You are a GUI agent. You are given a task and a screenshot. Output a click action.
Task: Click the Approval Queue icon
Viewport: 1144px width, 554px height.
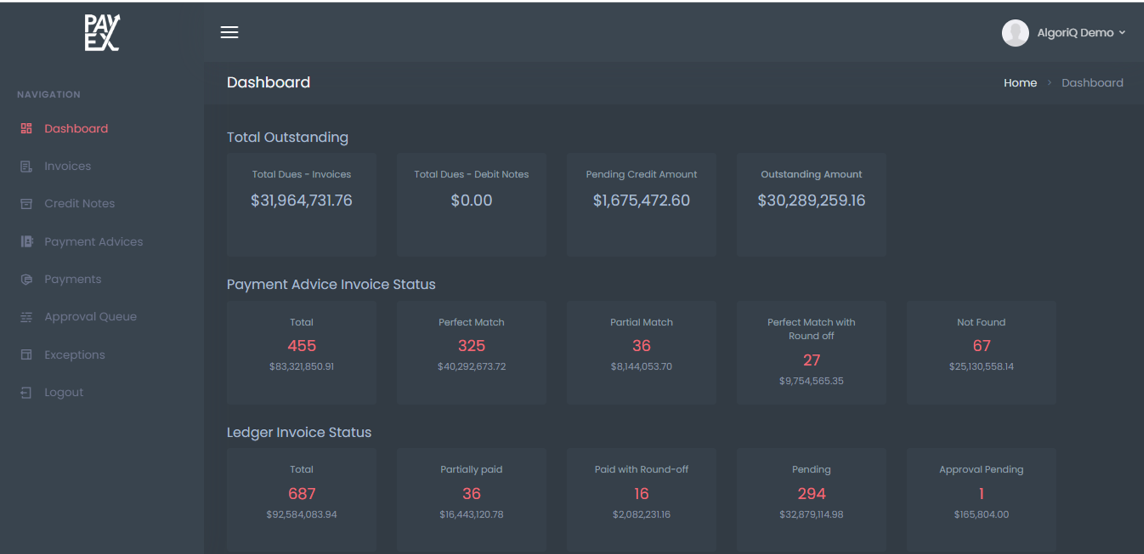(x=26, y=317)
